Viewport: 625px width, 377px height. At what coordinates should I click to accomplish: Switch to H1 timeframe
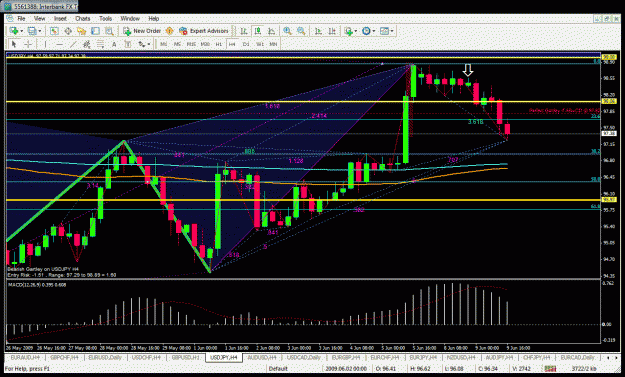(x=218, y=44)
